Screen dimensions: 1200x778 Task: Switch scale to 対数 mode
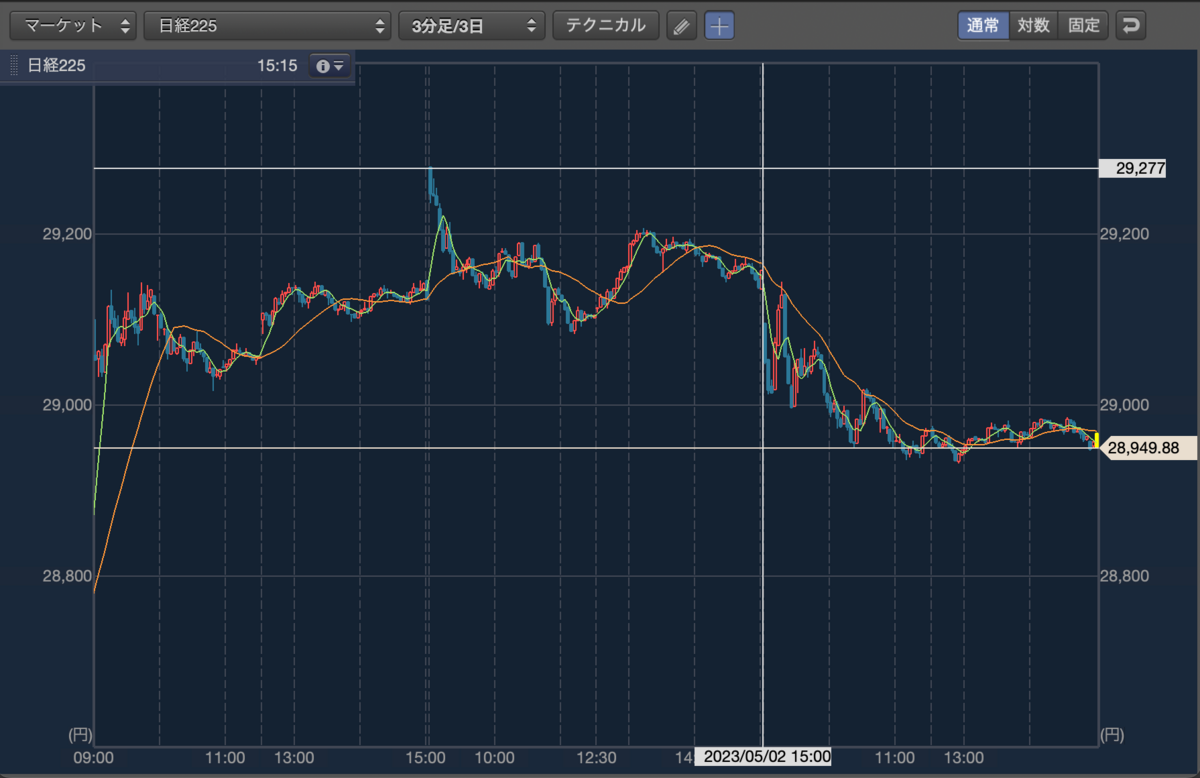pyautogui.click(x=1034, y=26)
